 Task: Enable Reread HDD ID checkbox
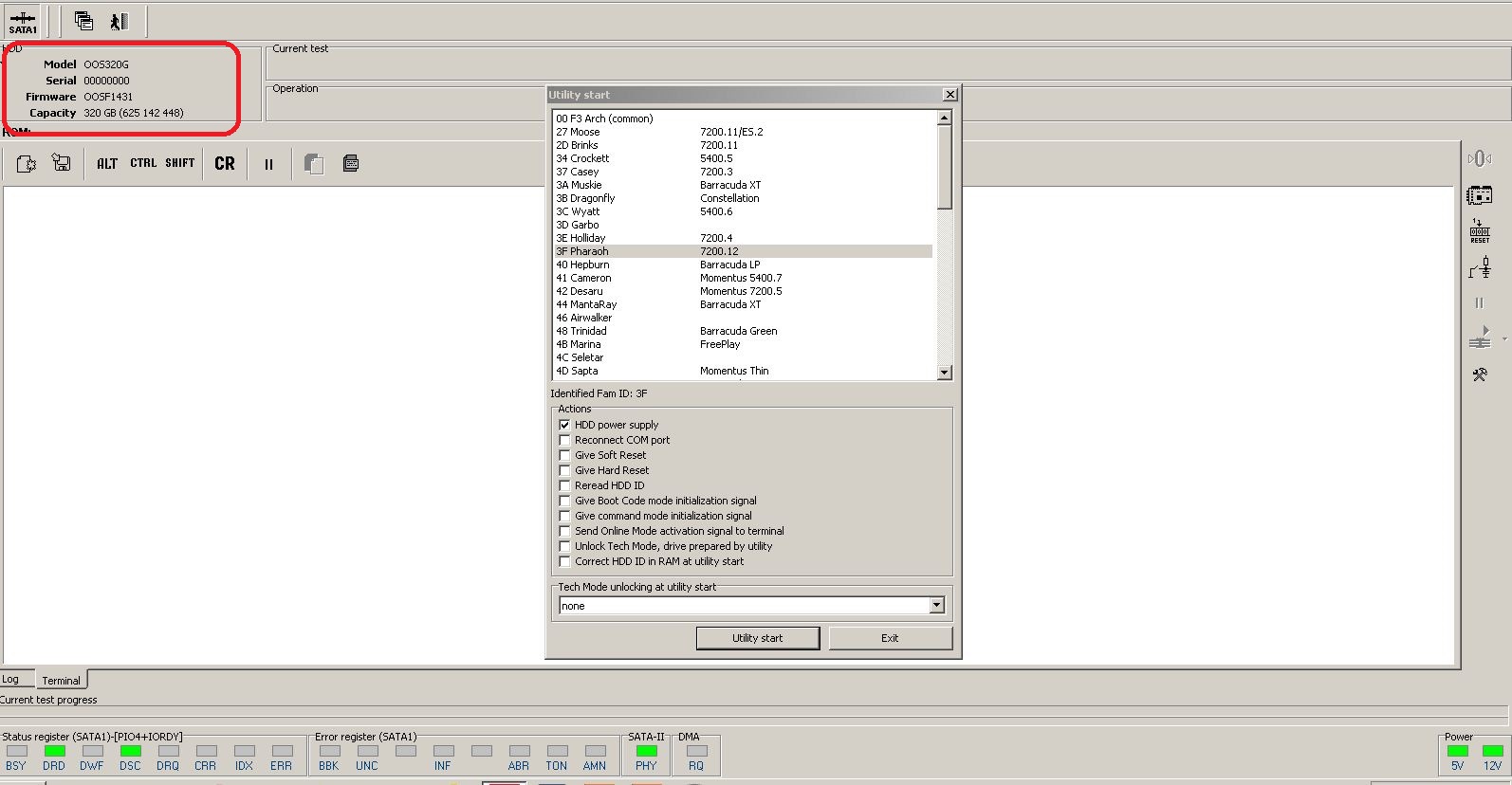click(x=564, y=485)
